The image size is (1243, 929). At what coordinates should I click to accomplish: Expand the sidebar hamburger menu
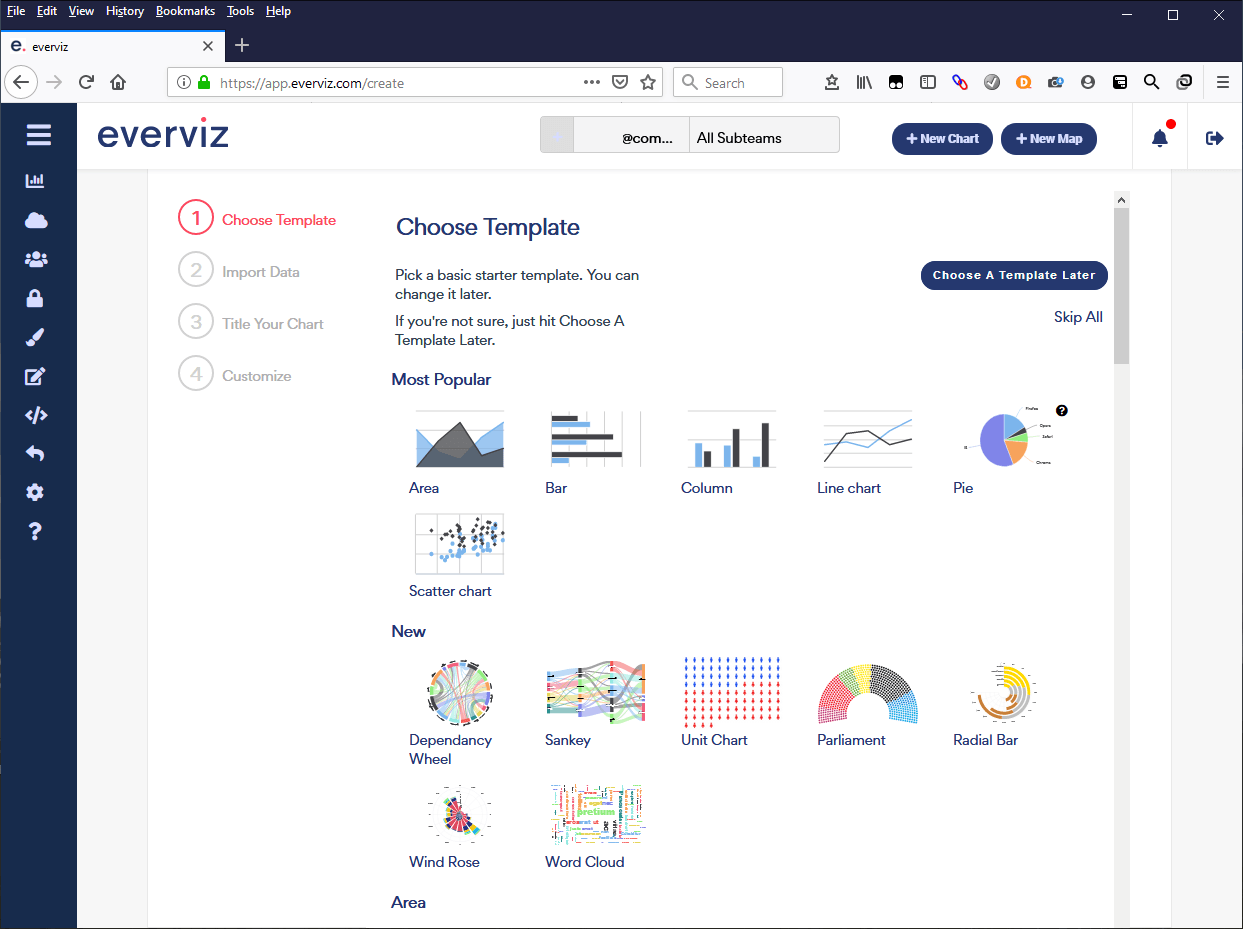(38, 134)
